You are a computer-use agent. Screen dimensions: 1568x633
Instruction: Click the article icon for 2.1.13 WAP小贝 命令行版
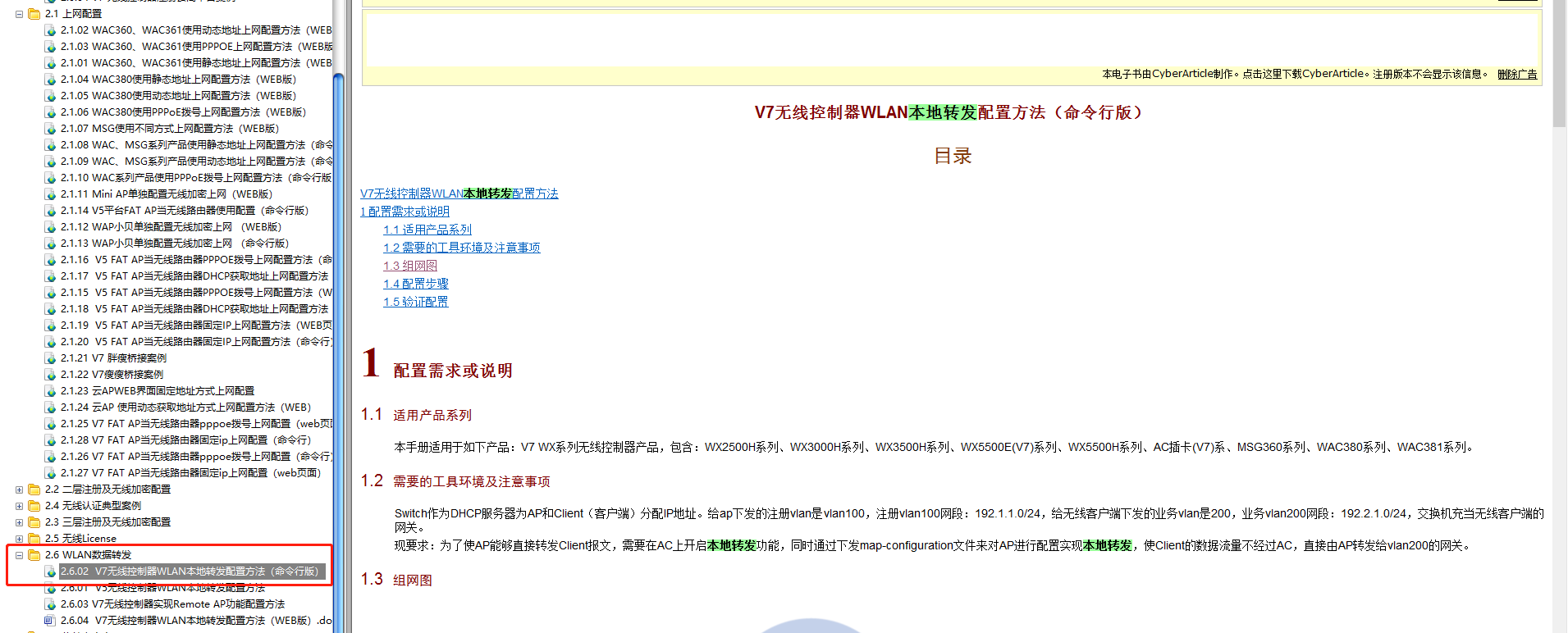pyautogui.click(x=50, y=244)
